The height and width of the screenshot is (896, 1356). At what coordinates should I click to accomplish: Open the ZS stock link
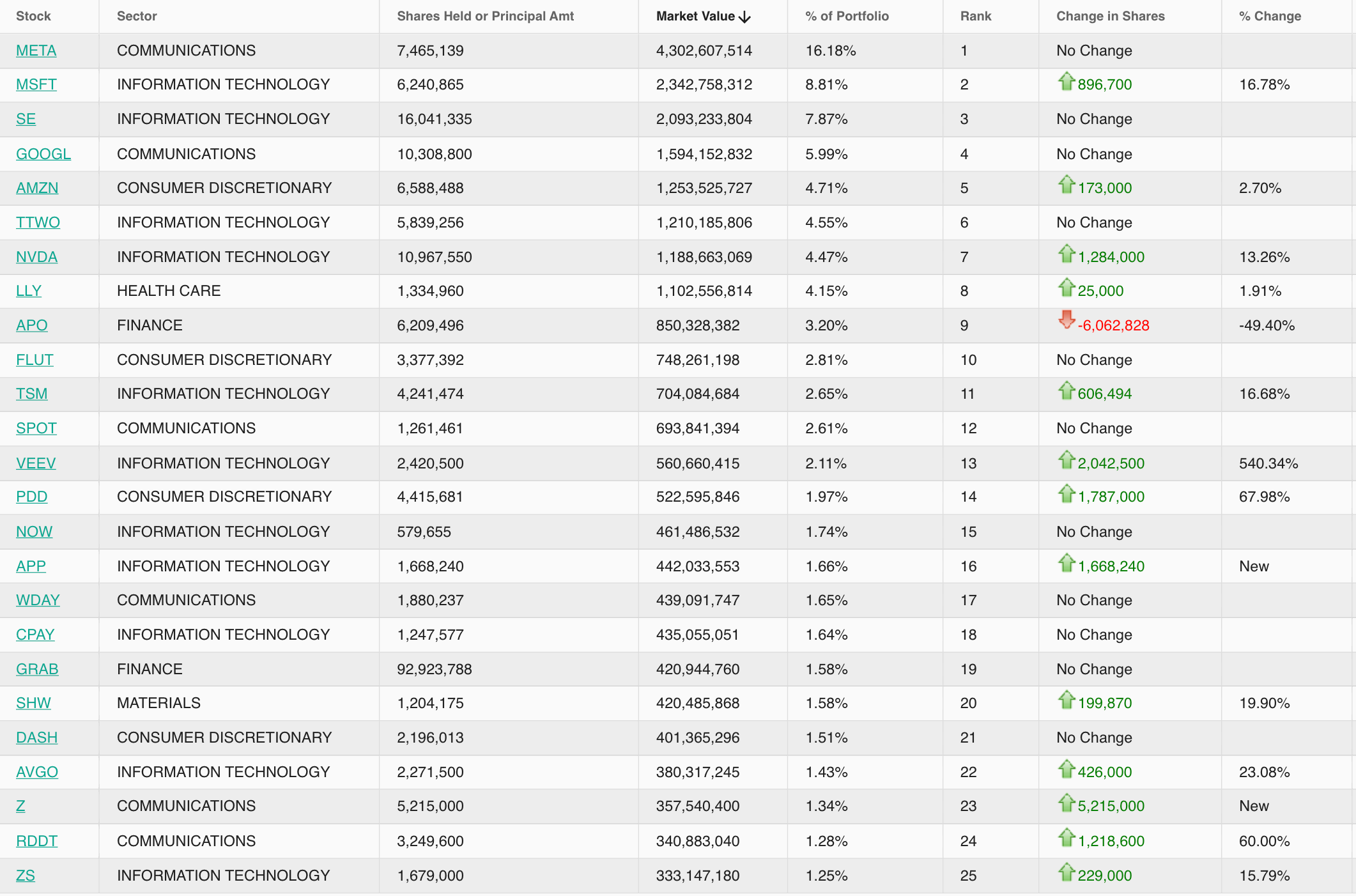click(x=26, y=876)
